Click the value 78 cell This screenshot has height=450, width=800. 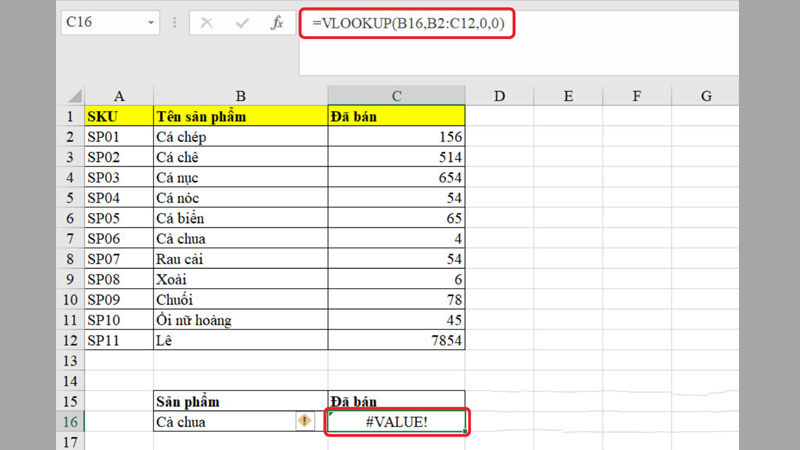pos(396,299)
